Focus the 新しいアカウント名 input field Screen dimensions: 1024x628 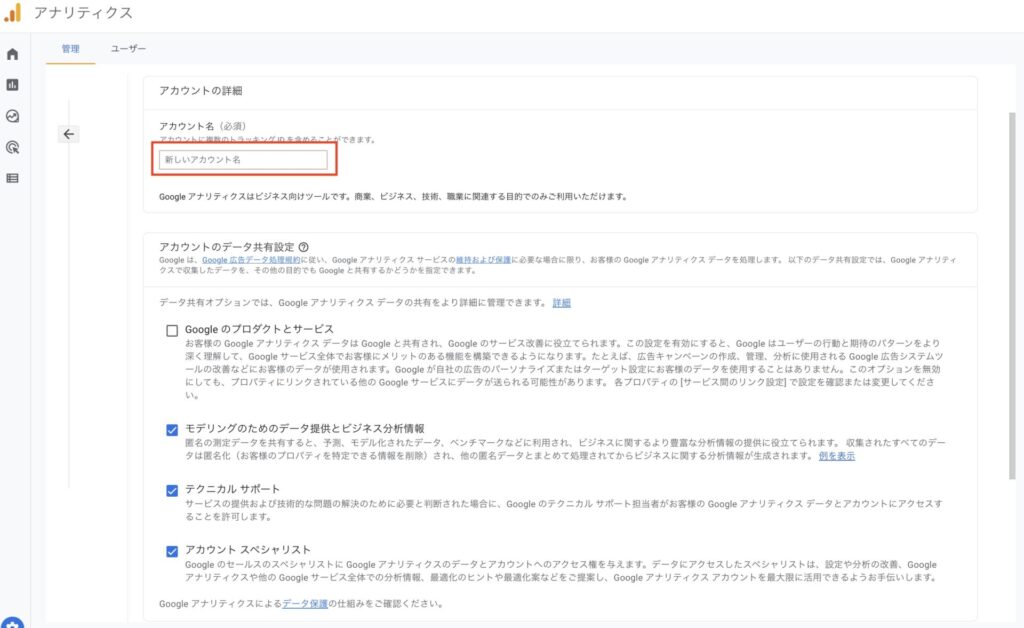[x=243, y=159]
